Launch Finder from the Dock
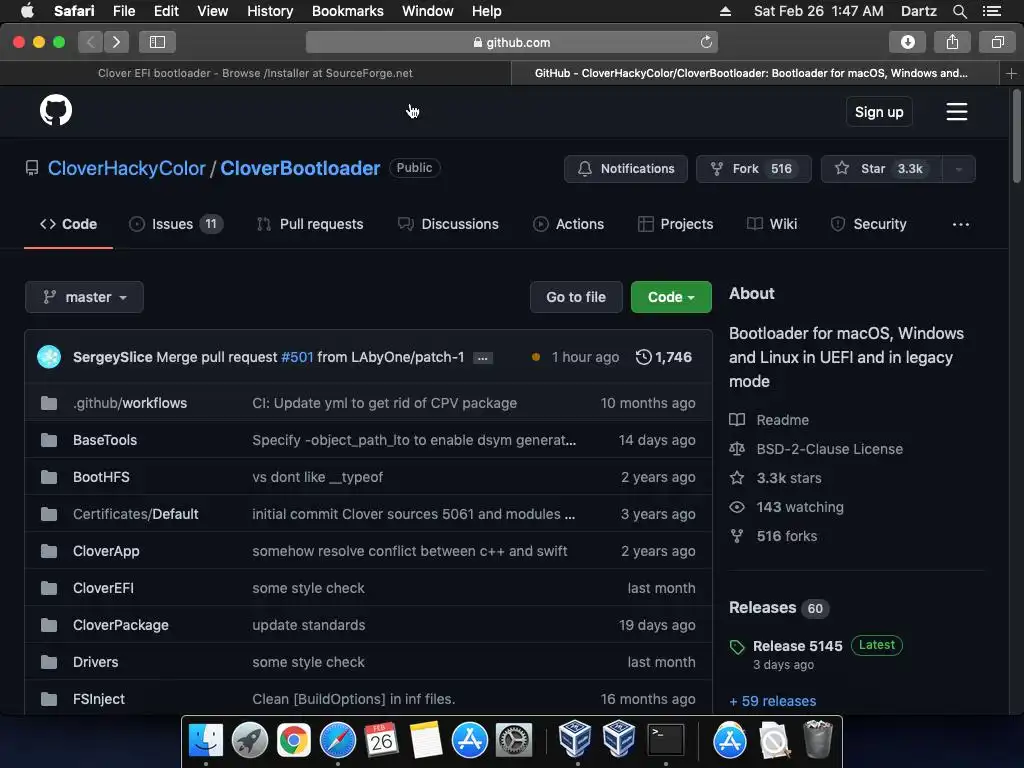This screenshot has width=1024, height=768. point(206,741)
